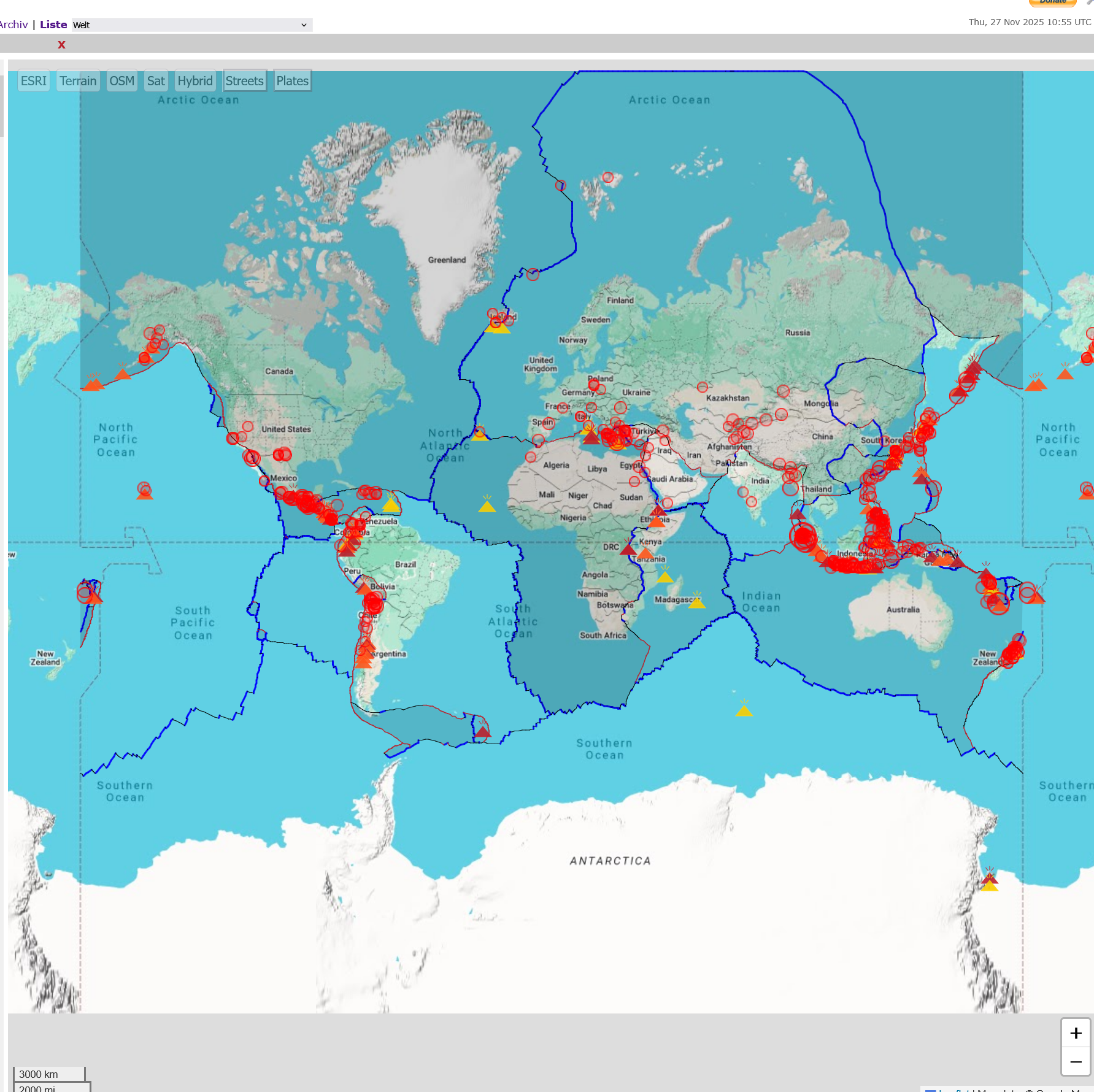Click the red X close icon
This screenshot has width=1094, height=1092.
(61, 45)
